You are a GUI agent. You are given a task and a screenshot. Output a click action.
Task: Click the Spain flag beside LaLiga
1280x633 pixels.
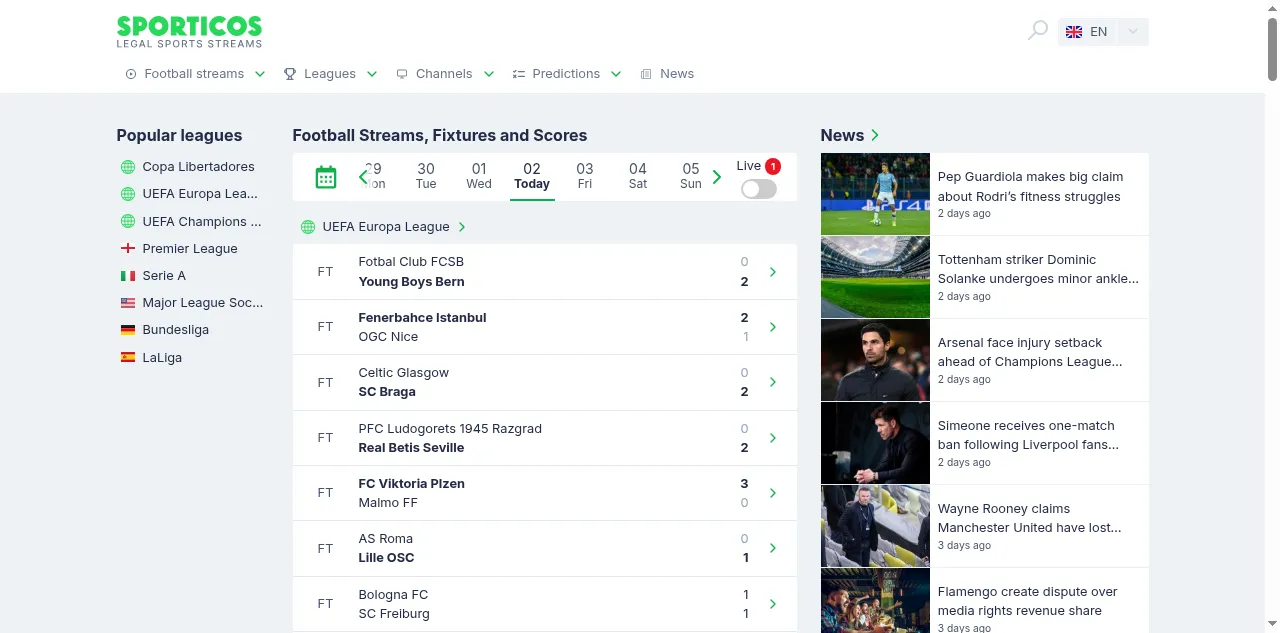coord(127,357)
